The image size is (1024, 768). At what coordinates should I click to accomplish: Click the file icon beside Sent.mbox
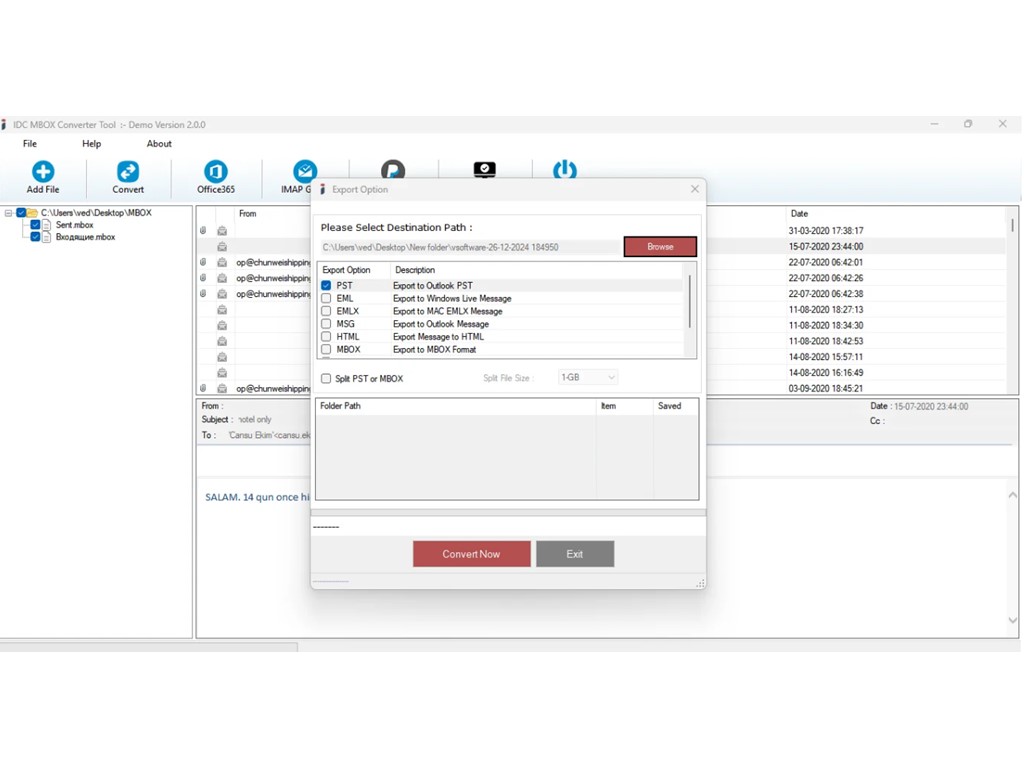point(46,225)
